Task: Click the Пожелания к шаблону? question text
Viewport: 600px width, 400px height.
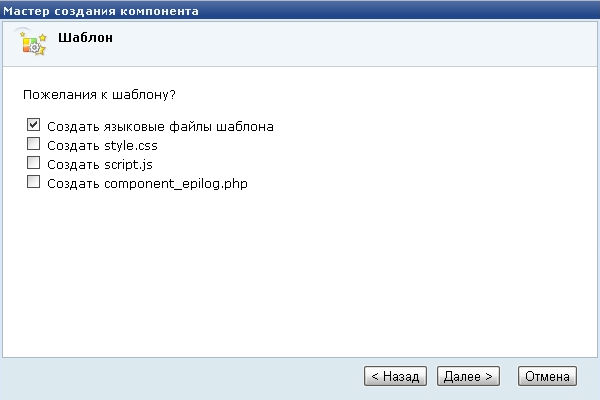Action: (99, 95)
